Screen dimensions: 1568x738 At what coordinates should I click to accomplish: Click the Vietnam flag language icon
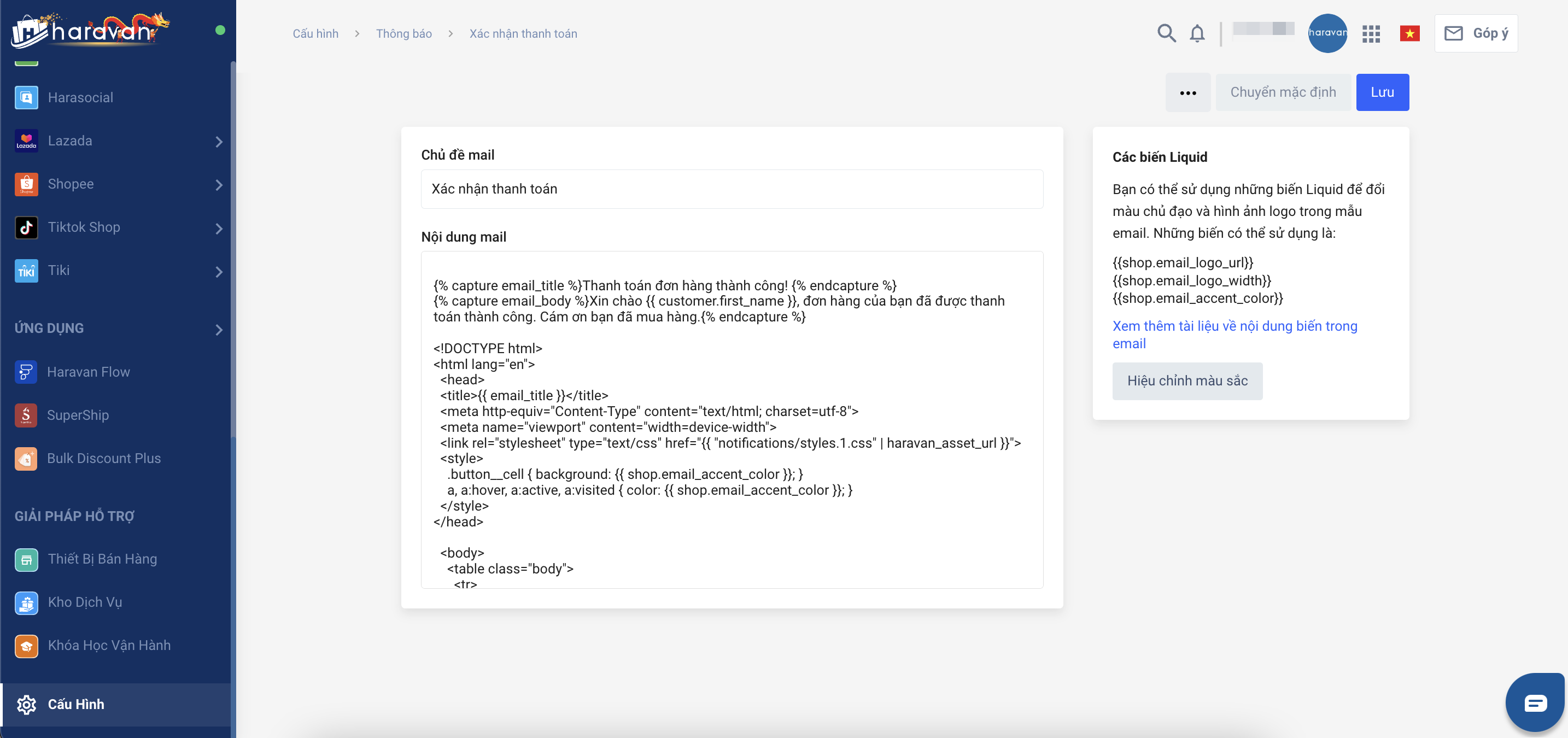click(x=1409, y=33)
